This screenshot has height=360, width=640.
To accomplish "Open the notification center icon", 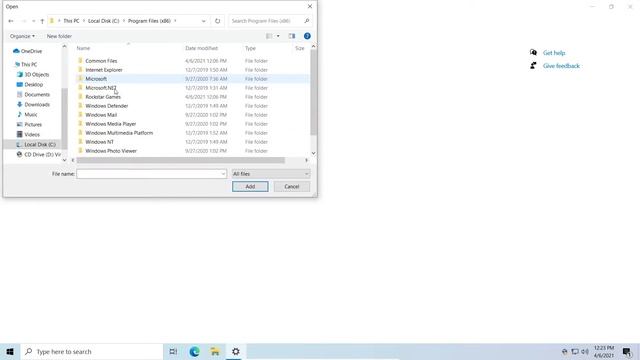I will coord(627,351).
